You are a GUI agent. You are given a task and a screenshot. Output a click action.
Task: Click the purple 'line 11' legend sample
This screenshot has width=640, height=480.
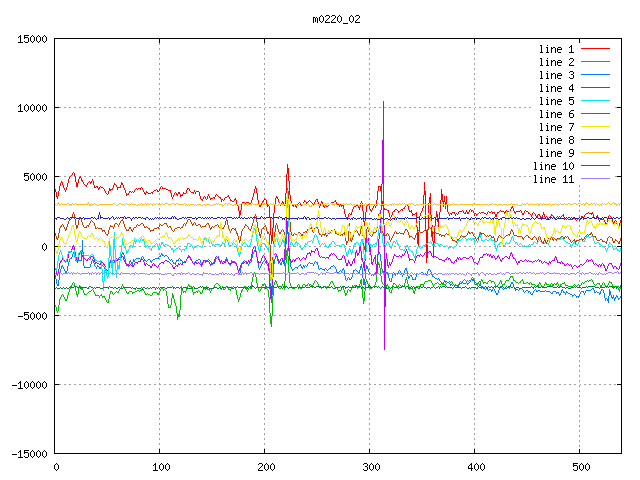click(596, 179)
